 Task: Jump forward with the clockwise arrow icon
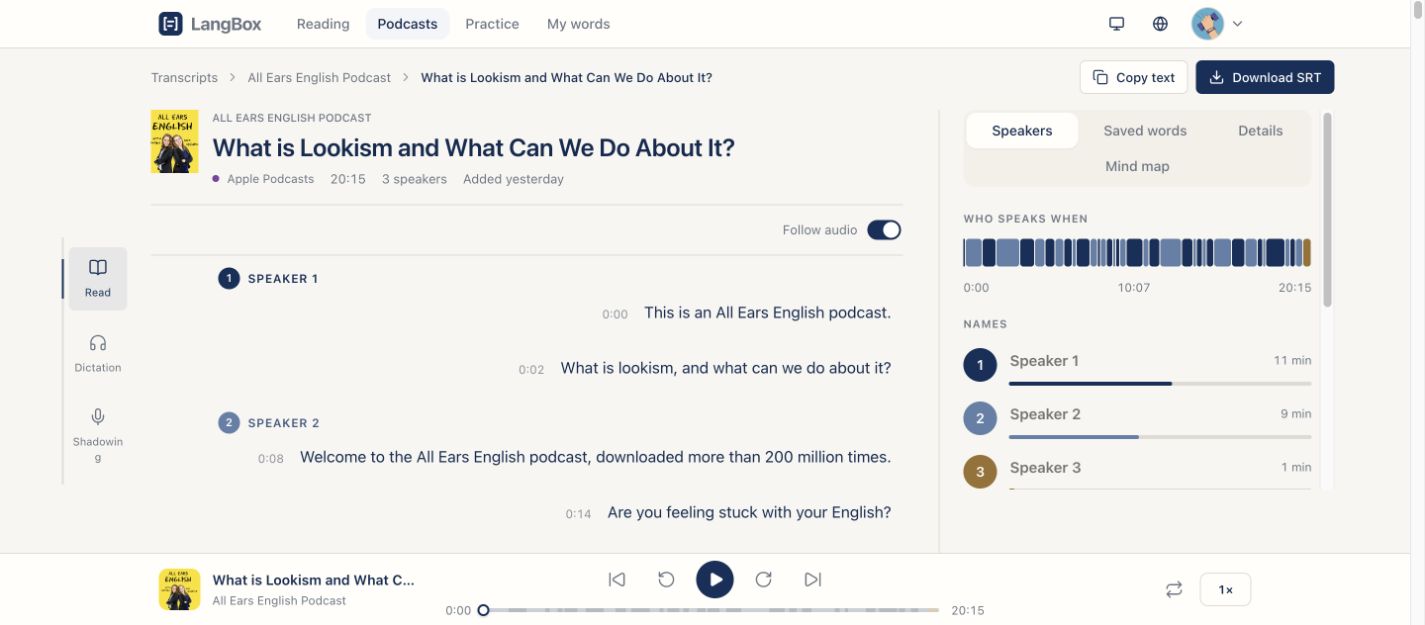click(764, 579)
